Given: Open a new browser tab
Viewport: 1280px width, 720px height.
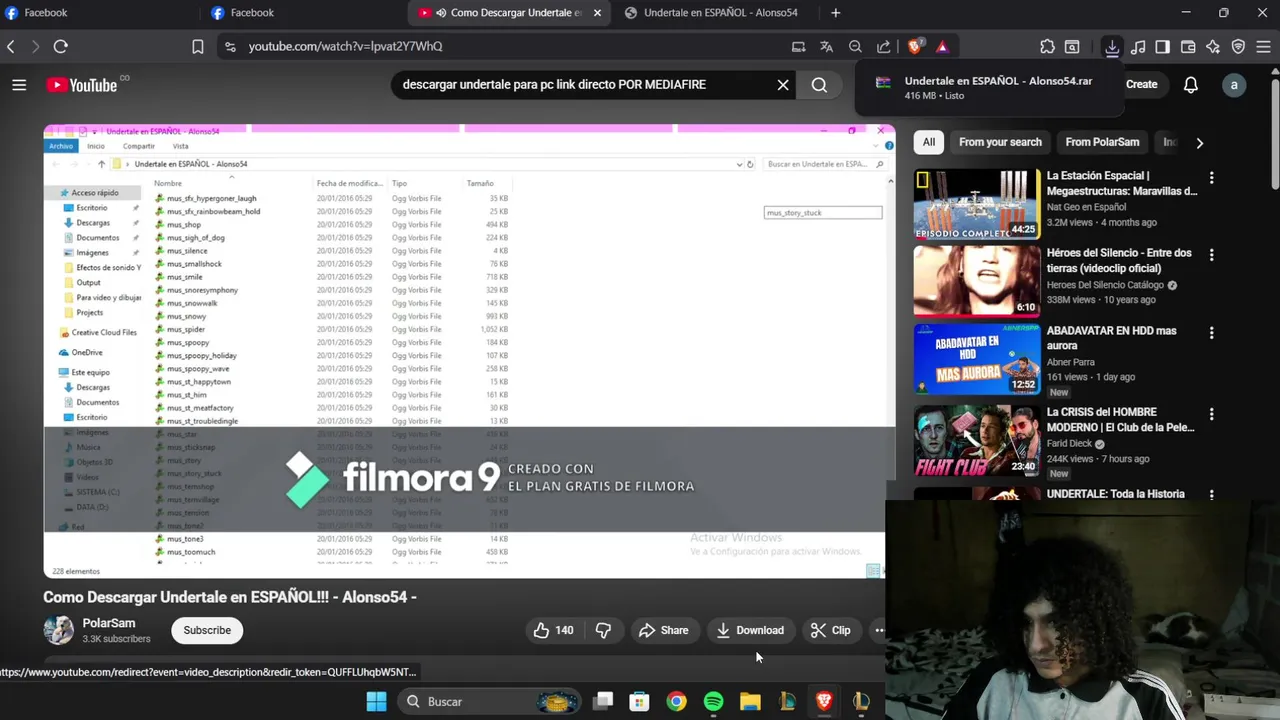Looking at the screenshot, I should (x=836, y=13).
